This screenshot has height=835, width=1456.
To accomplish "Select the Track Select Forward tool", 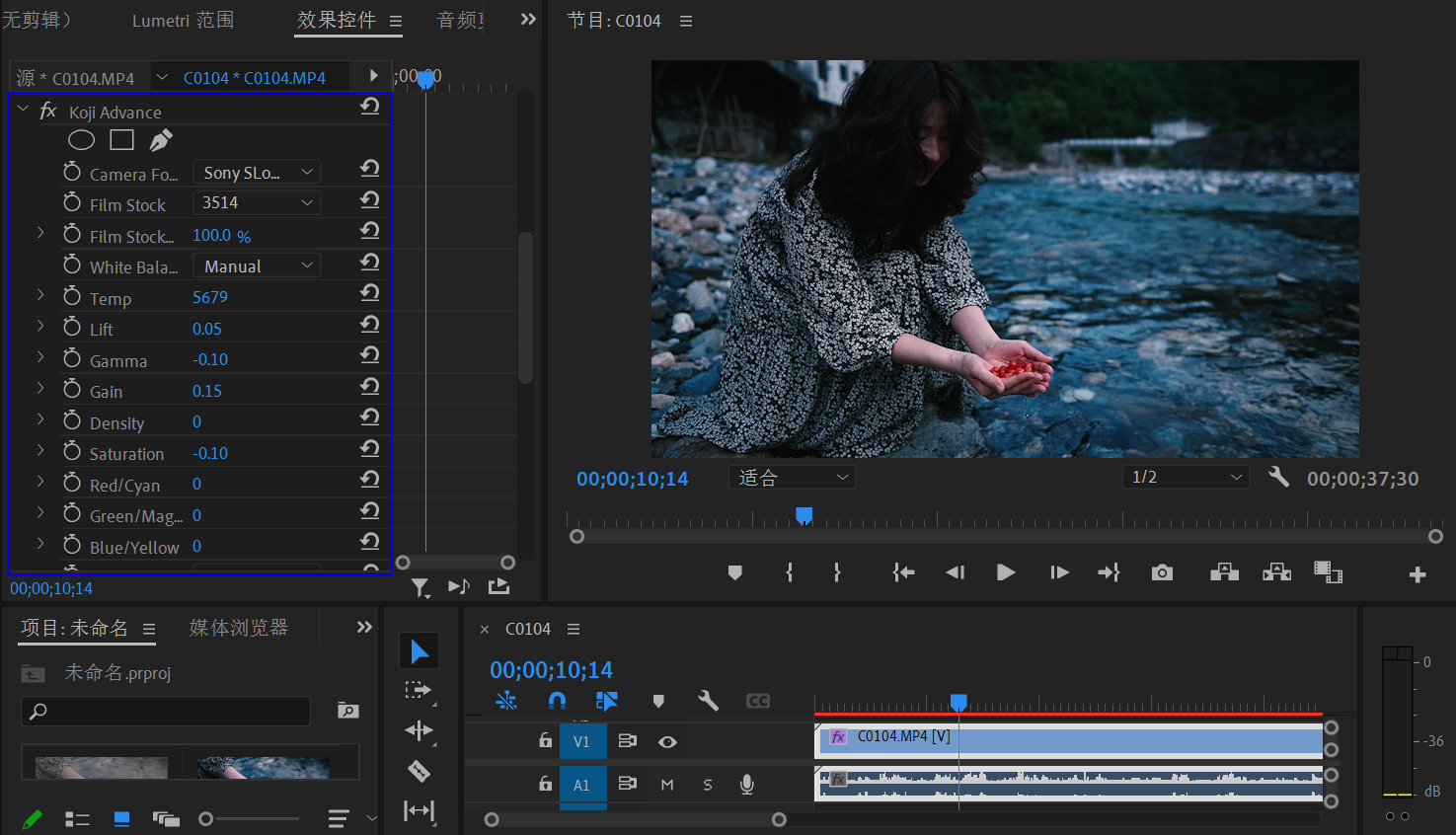I will [420, 691].
